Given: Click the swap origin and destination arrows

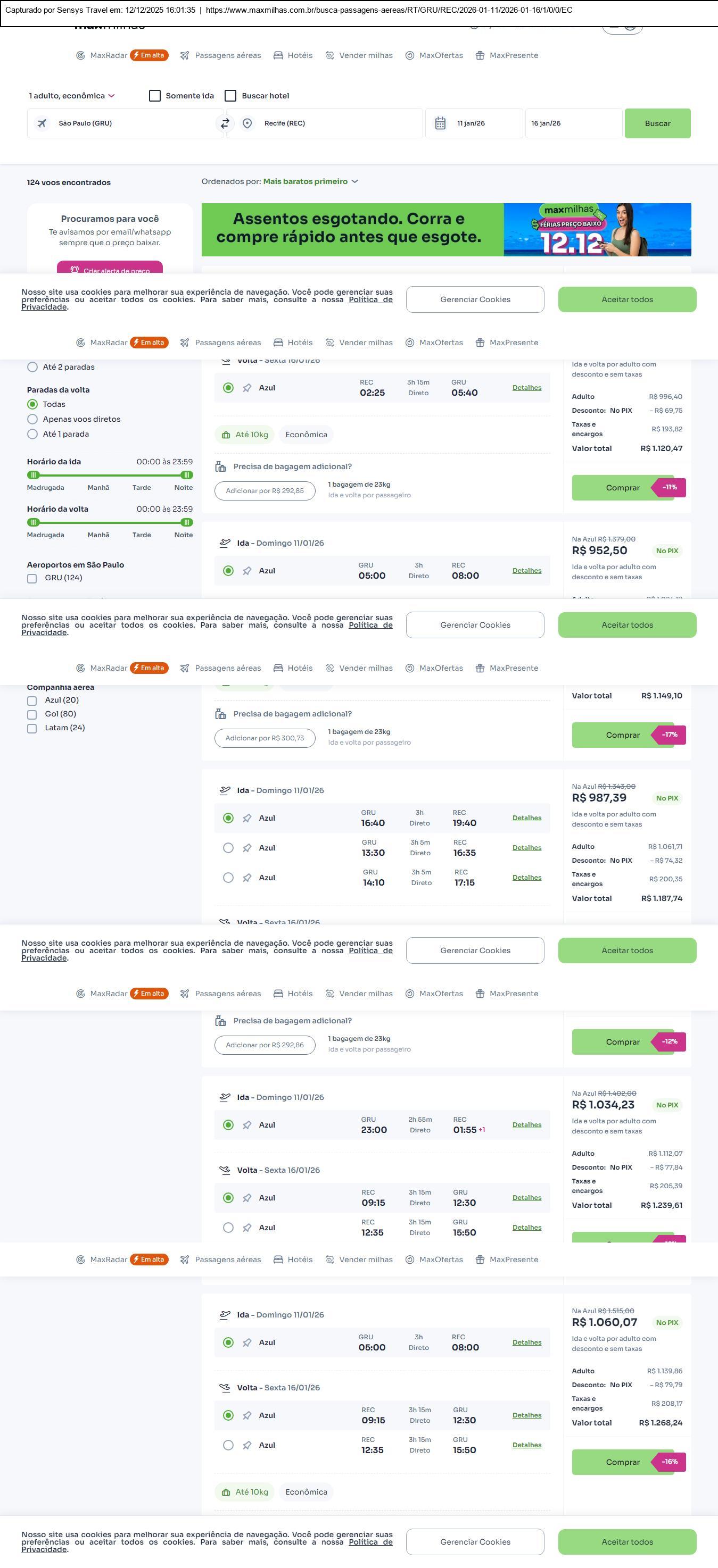Looking at the screenshot, I should (x=225, y=123).
